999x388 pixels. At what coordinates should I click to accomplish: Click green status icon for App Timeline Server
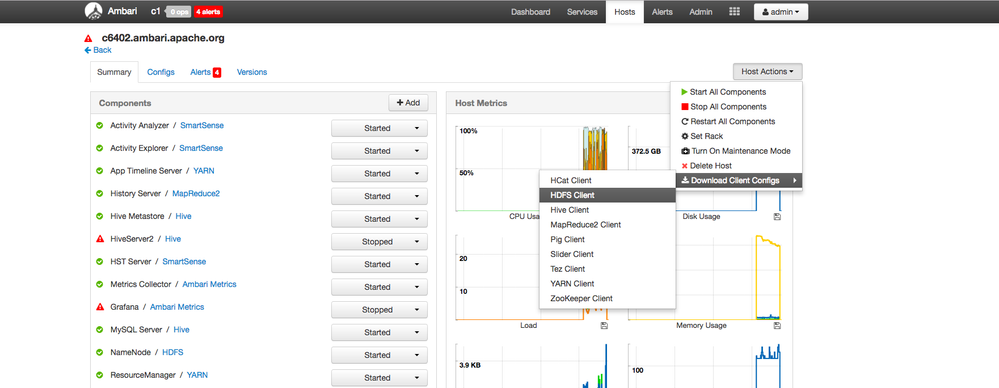point(99,171)
